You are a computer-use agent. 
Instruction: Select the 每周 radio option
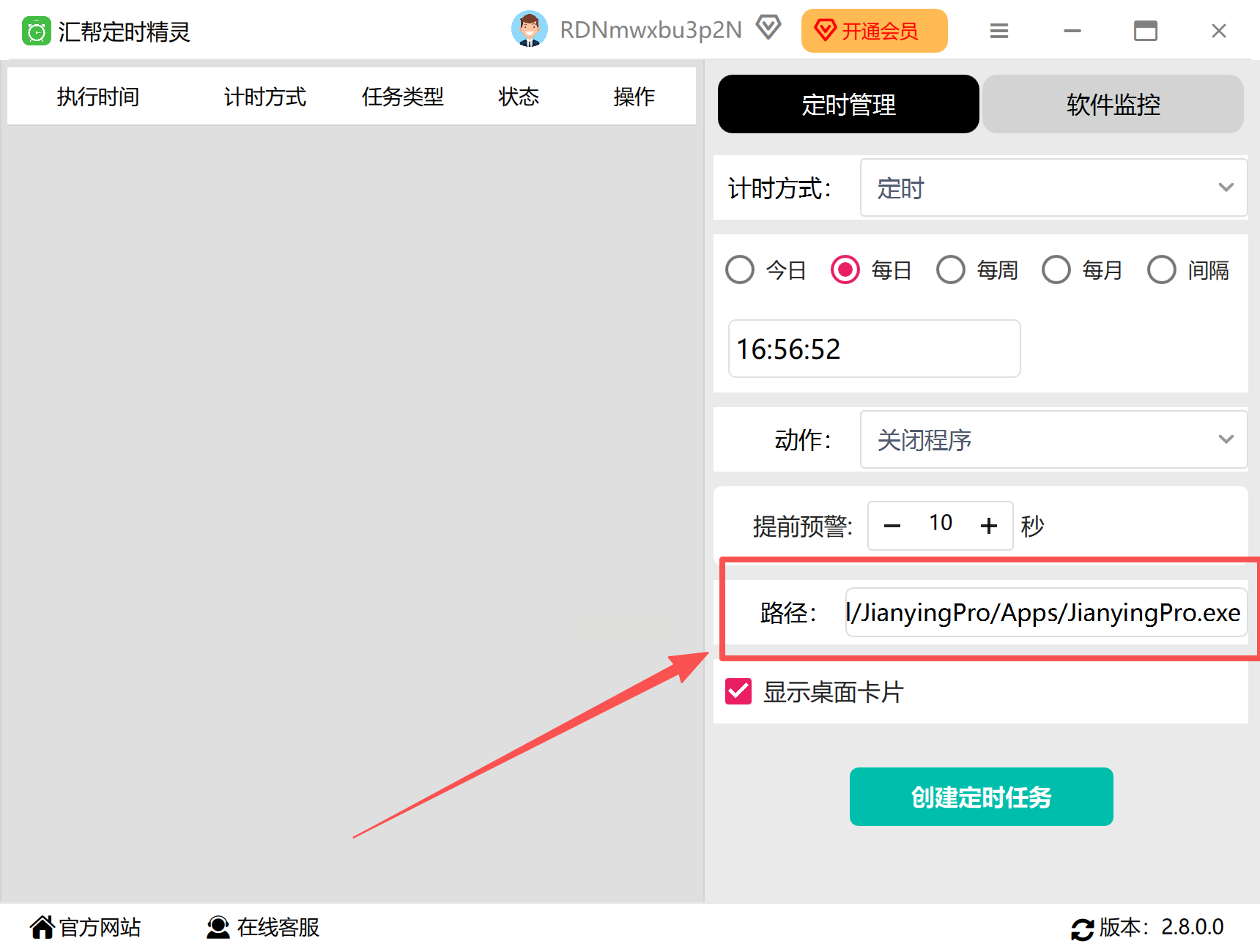[x=951, y=270]
